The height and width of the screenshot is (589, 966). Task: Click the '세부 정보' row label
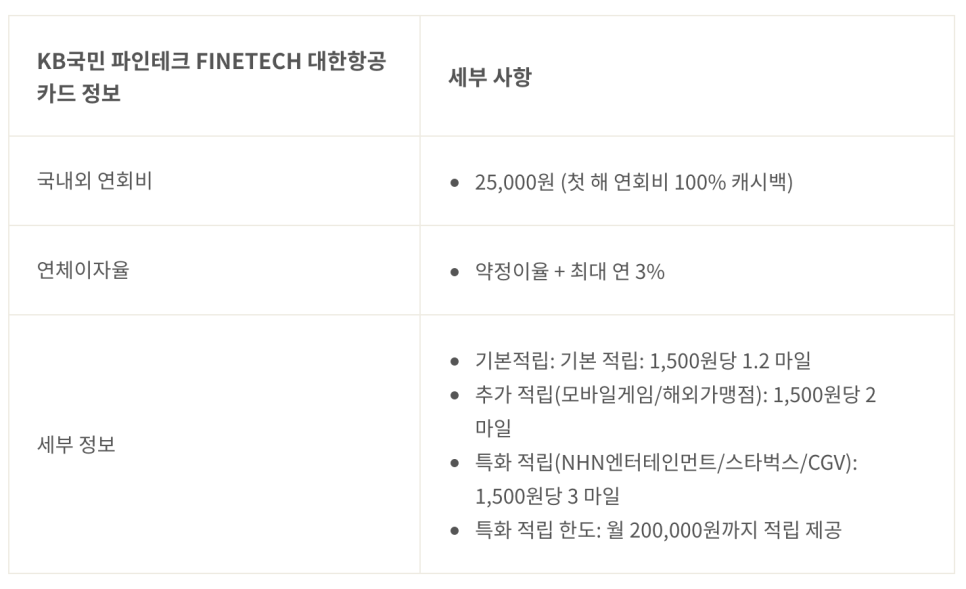pyautogui.click(x=76, y=444)
